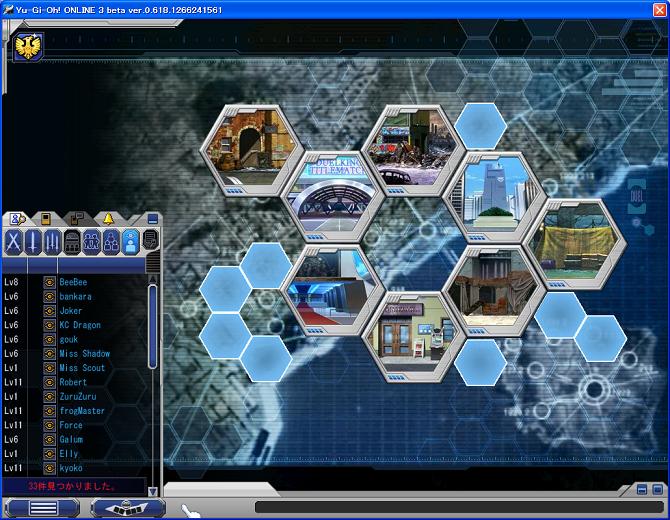Enter the Duelking Titlematch arena tile
Image resolution: width=670 pixels, height=520 pixels.
click(x=333, y=196)
